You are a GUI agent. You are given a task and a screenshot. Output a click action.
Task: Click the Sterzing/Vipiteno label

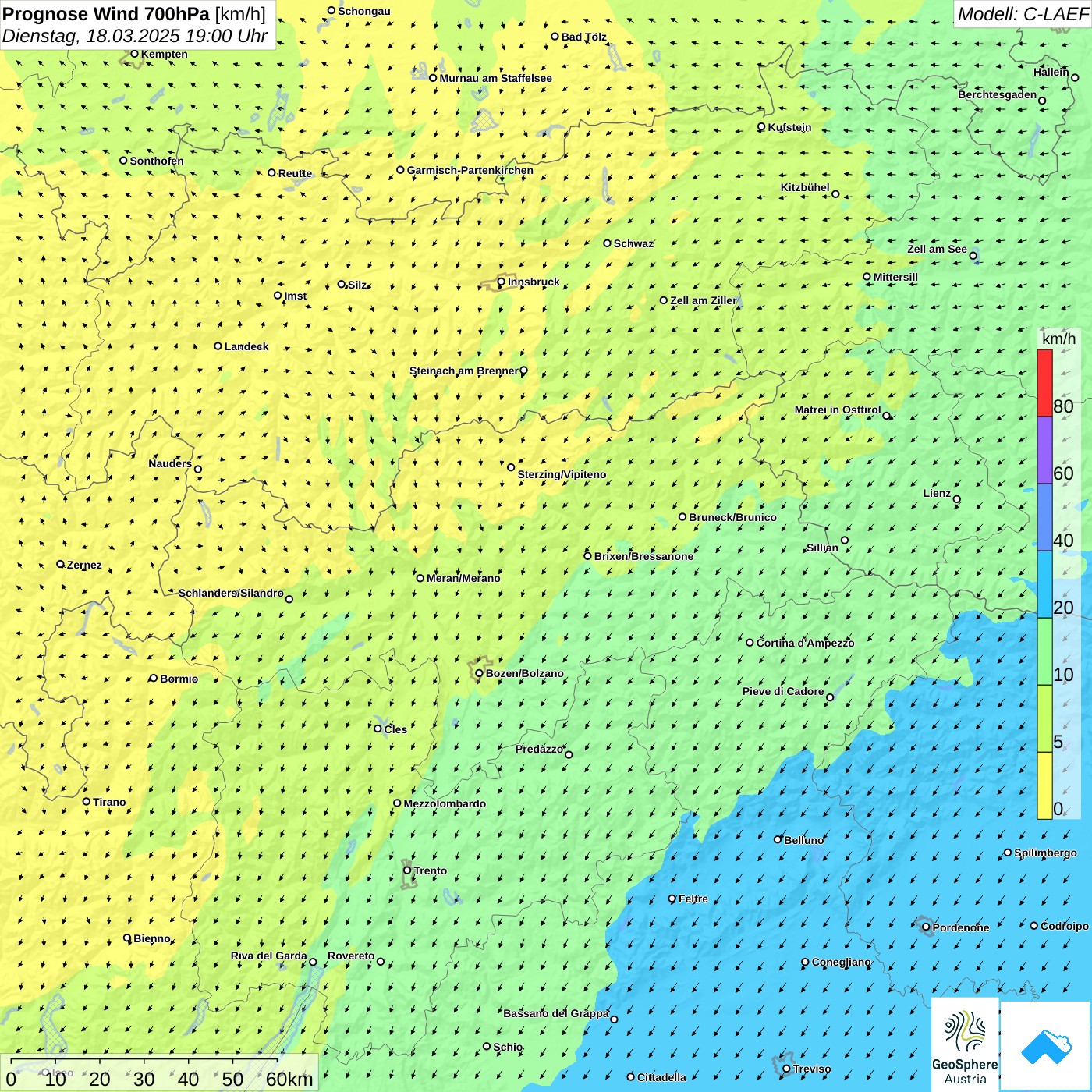coord(562,474)
